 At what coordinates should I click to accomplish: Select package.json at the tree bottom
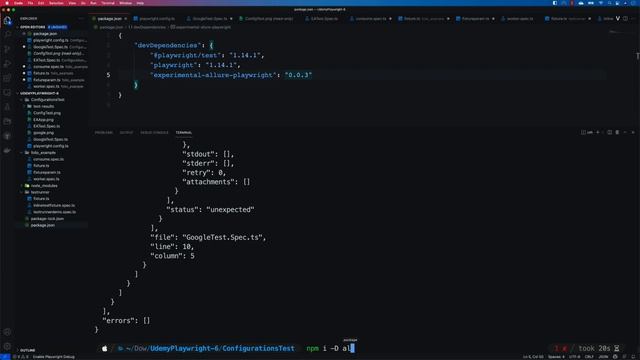(43, 225)
